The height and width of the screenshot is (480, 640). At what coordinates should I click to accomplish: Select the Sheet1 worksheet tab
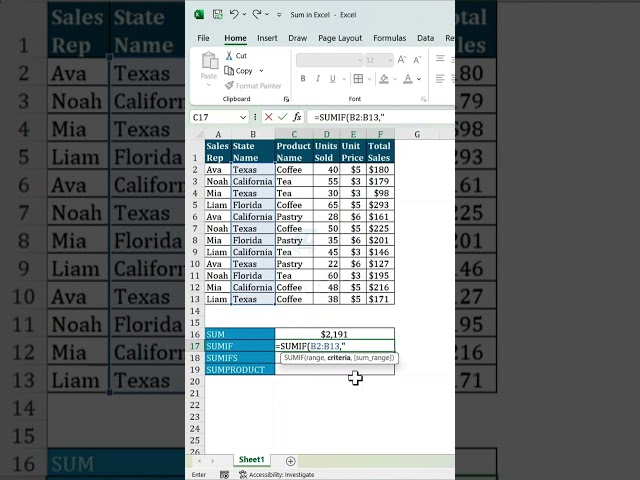point(251,460)
